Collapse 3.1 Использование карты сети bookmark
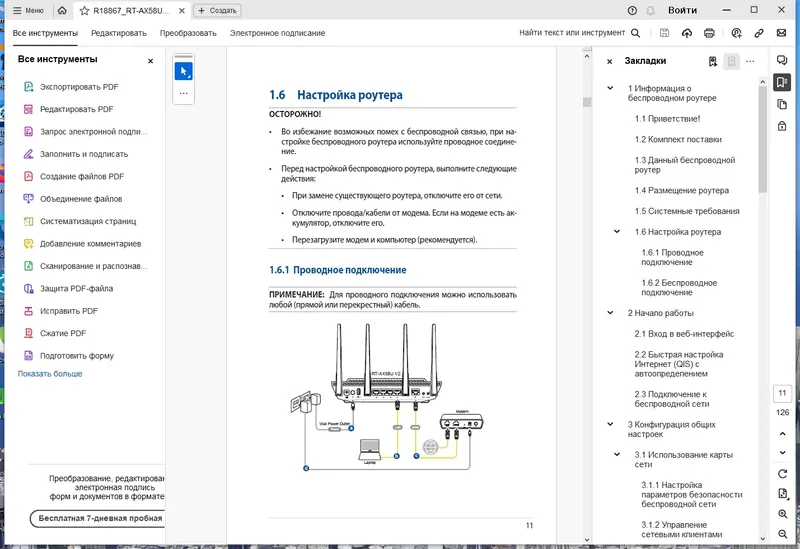 [x=617, y=455]
